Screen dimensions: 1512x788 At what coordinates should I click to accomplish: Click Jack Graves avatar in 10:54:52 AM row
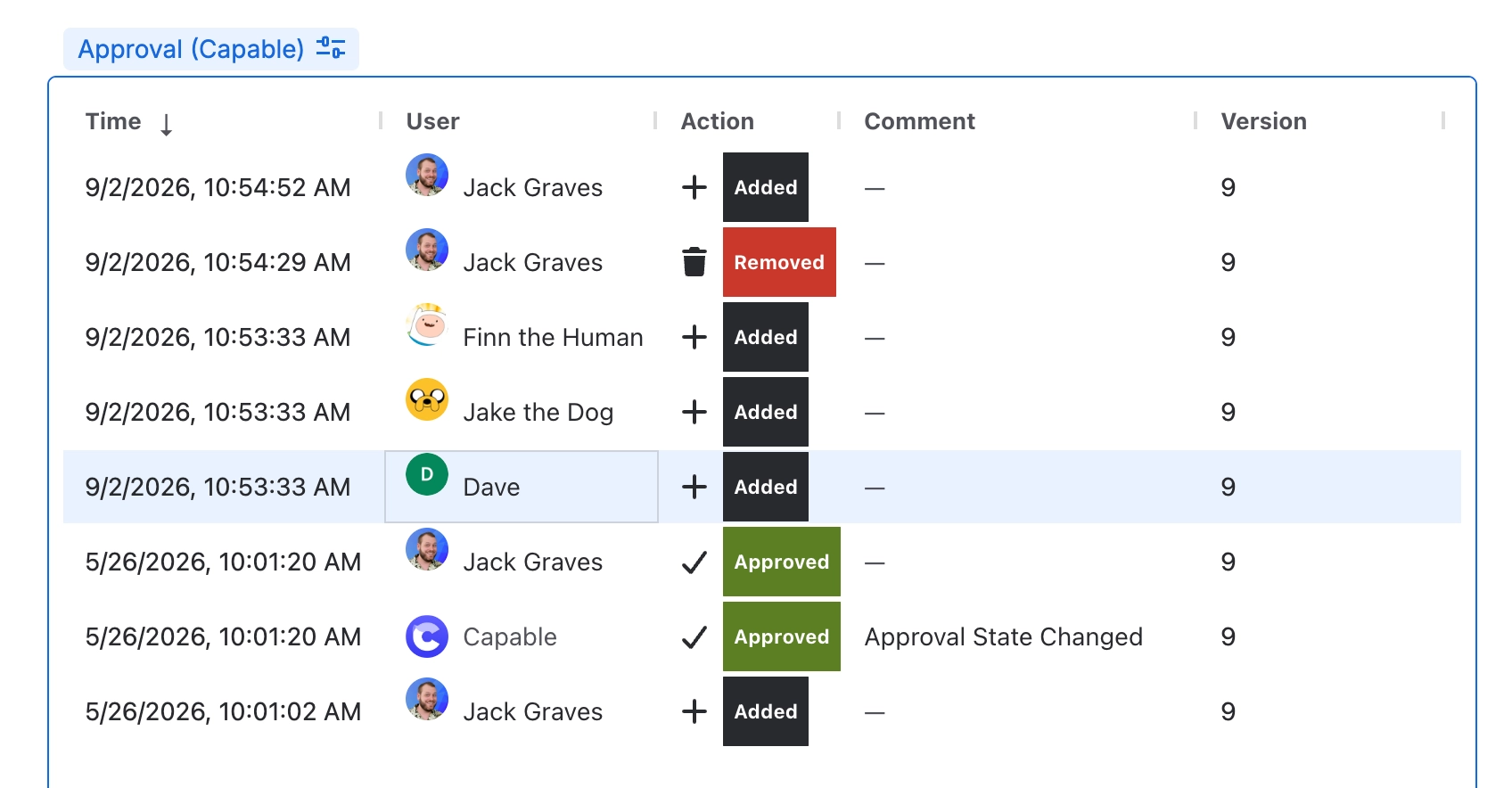pyautogui.click(x=427, y=175)
